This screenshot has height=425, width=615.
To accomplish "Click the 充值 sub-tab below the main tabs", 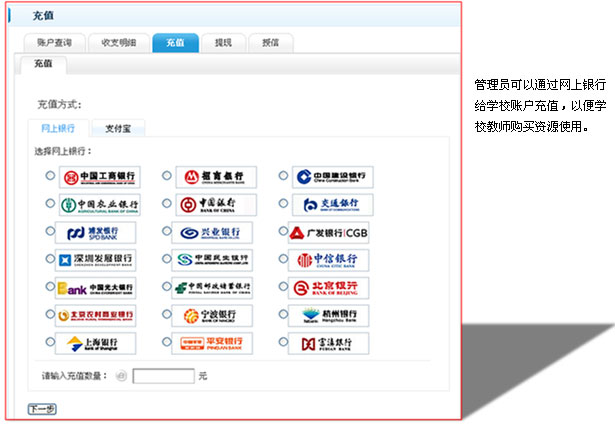I will [43, 64].
